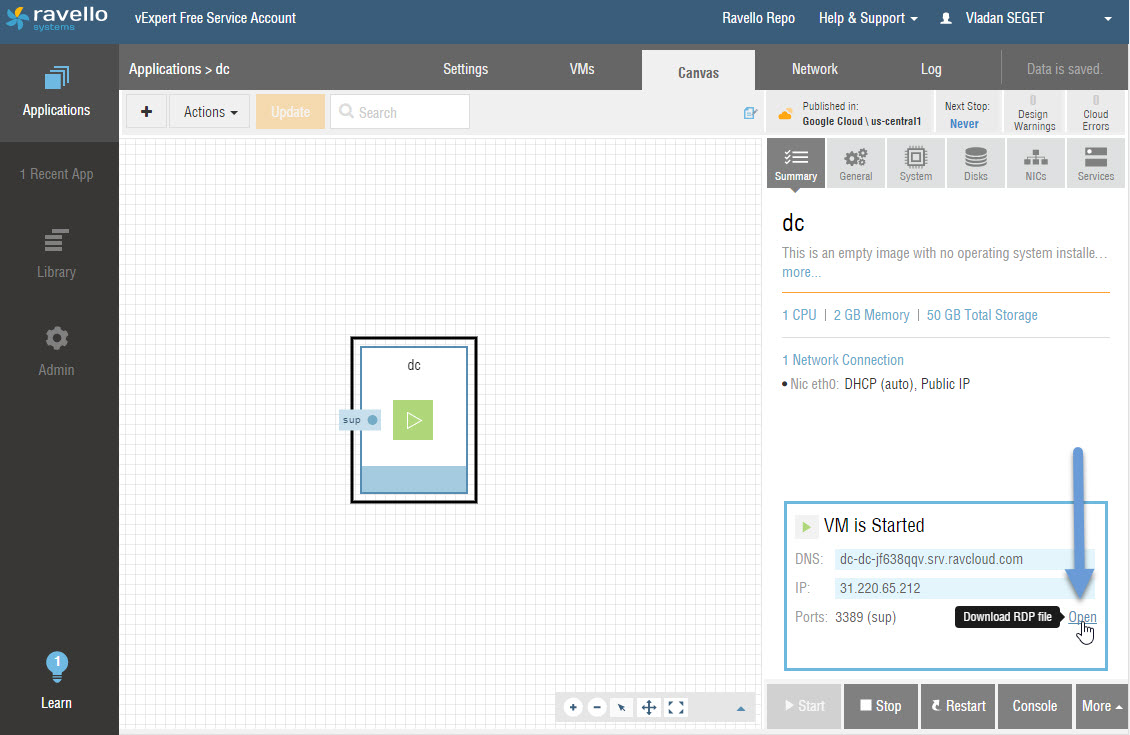
Task: Click the zoom in canvas icon
Action: tap(573, 707)
